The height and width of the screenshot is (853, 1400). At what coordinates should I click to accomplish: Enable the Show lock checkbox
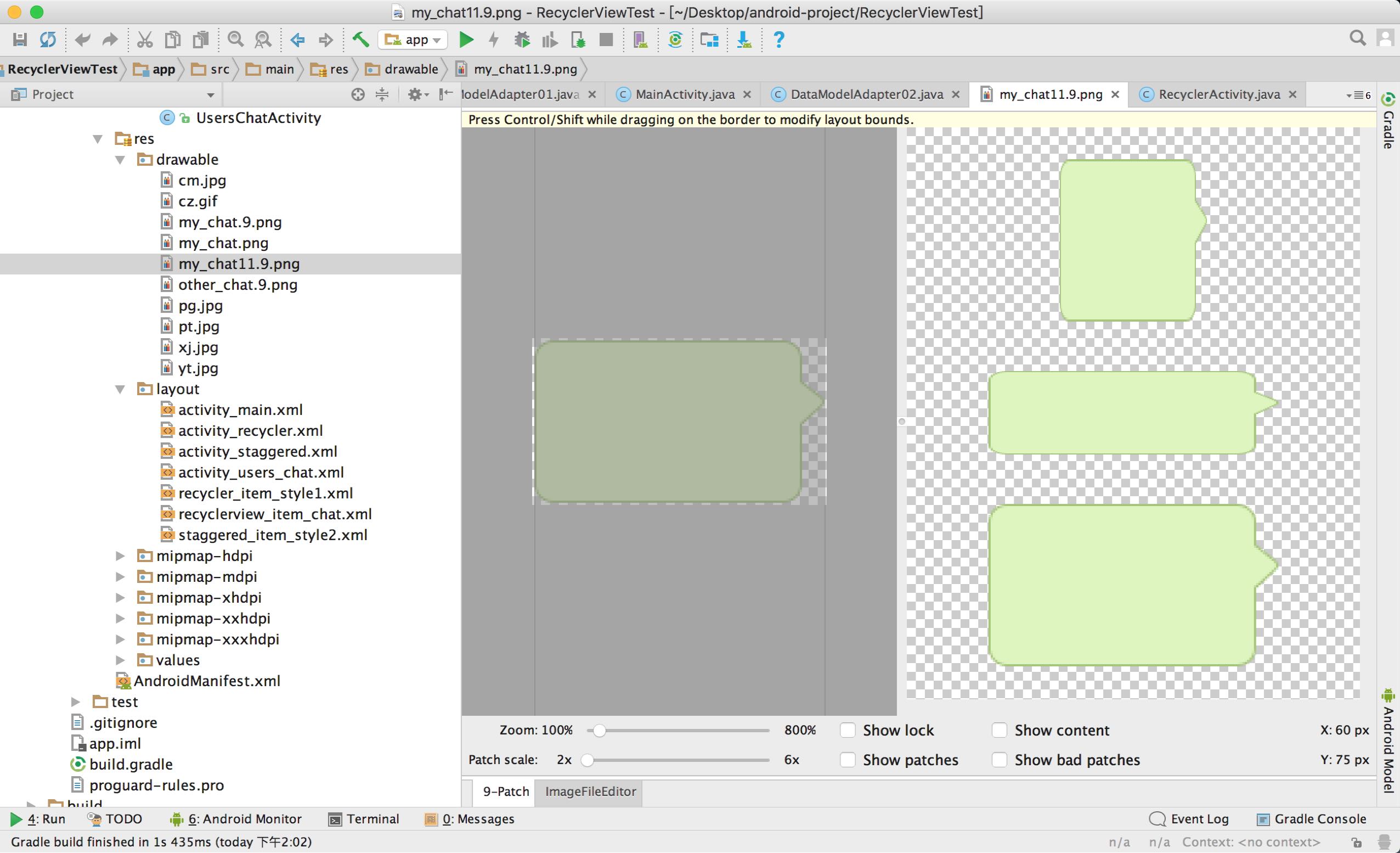848,730
